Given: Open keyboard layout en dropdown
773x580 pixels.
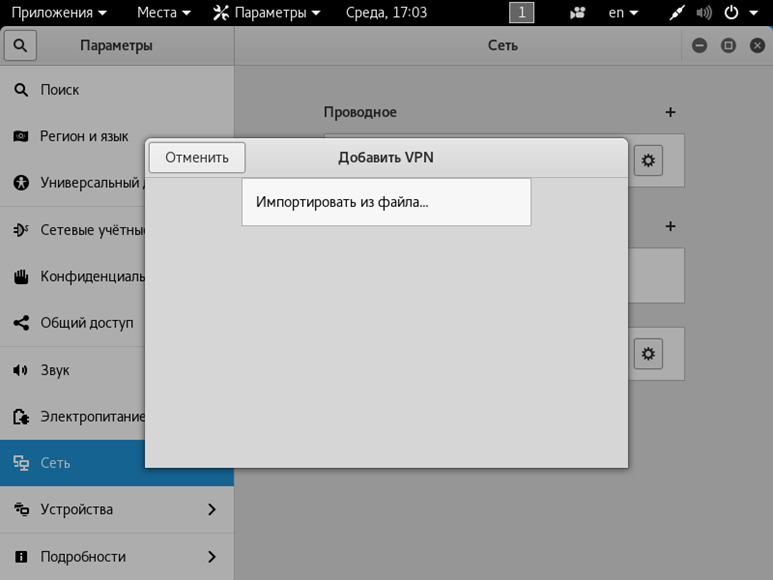Looking at the screenshot, I should (623, 12).
